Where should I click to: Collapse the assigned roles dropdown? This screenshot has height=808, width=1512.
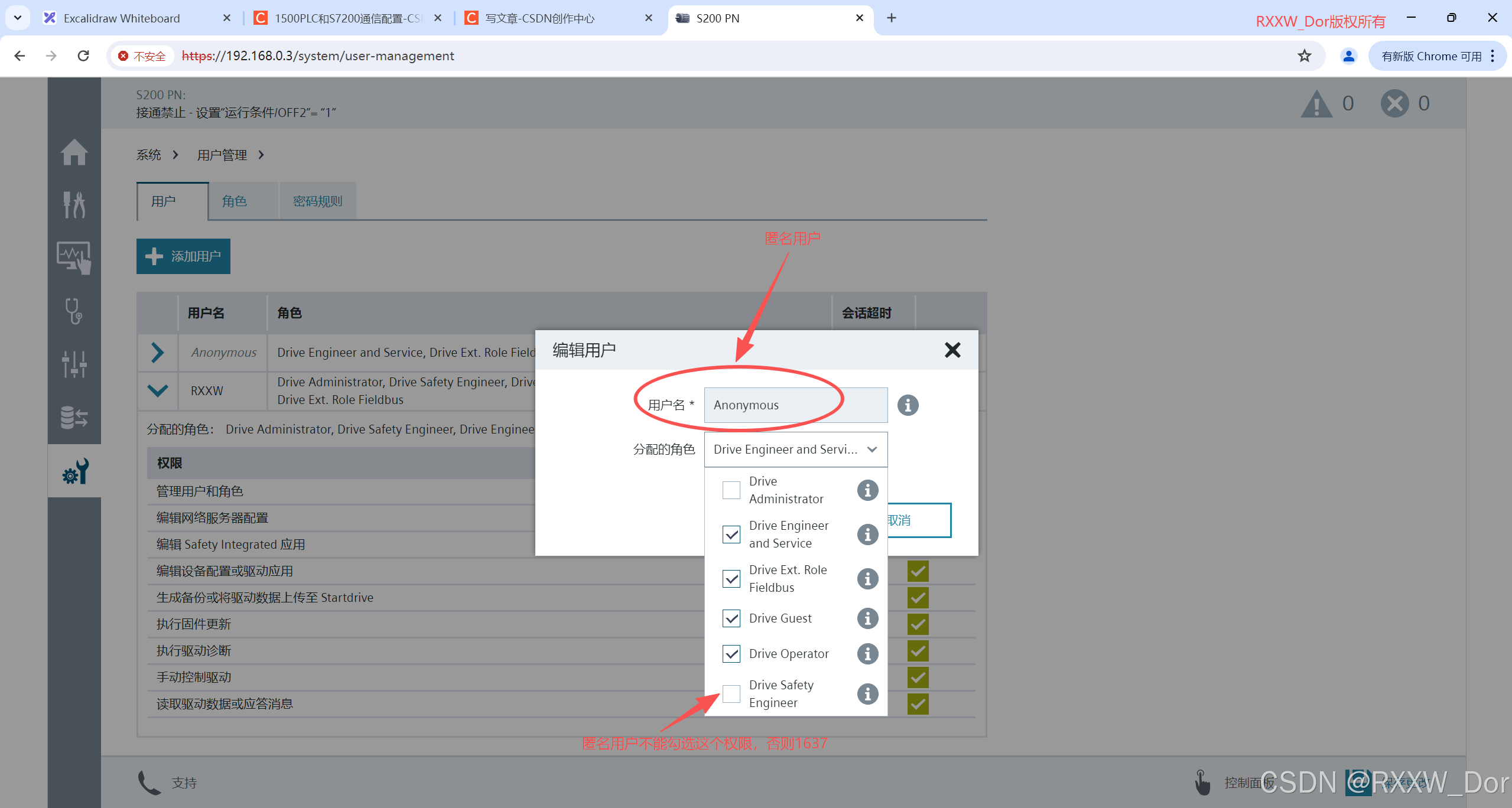tap(872, 449)
